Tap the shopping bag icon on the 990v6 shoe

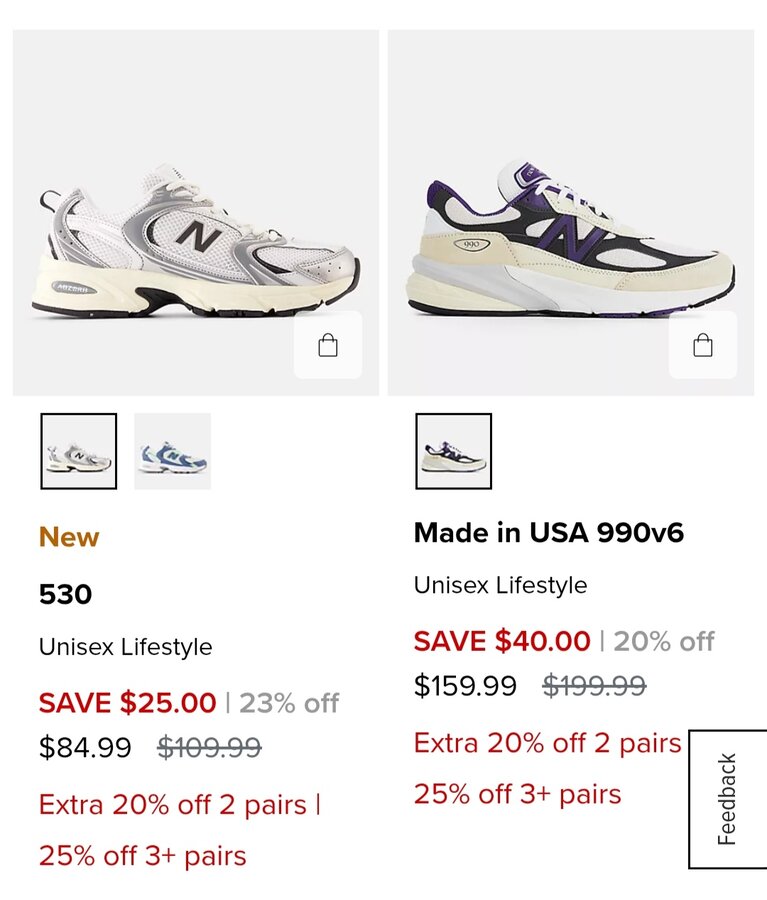pyautogui.click(x=703, y=346)
